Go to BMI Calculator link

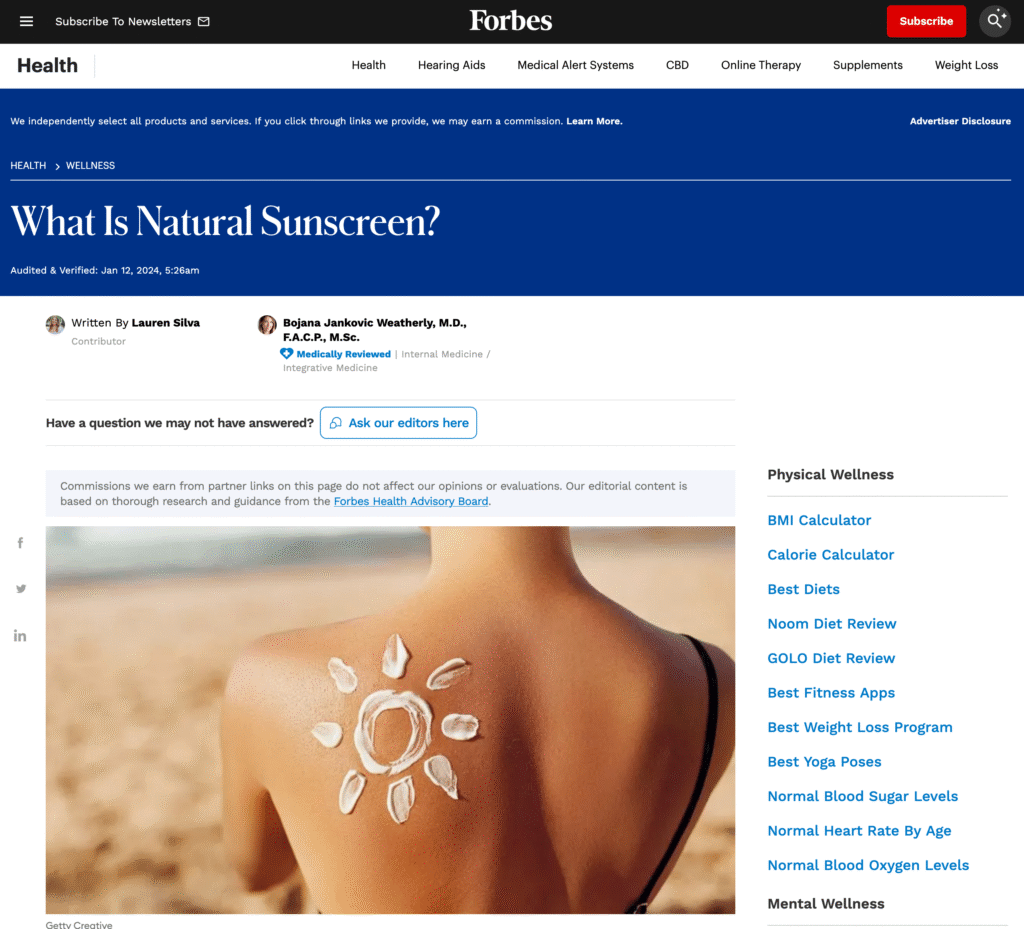coord(819,520)
